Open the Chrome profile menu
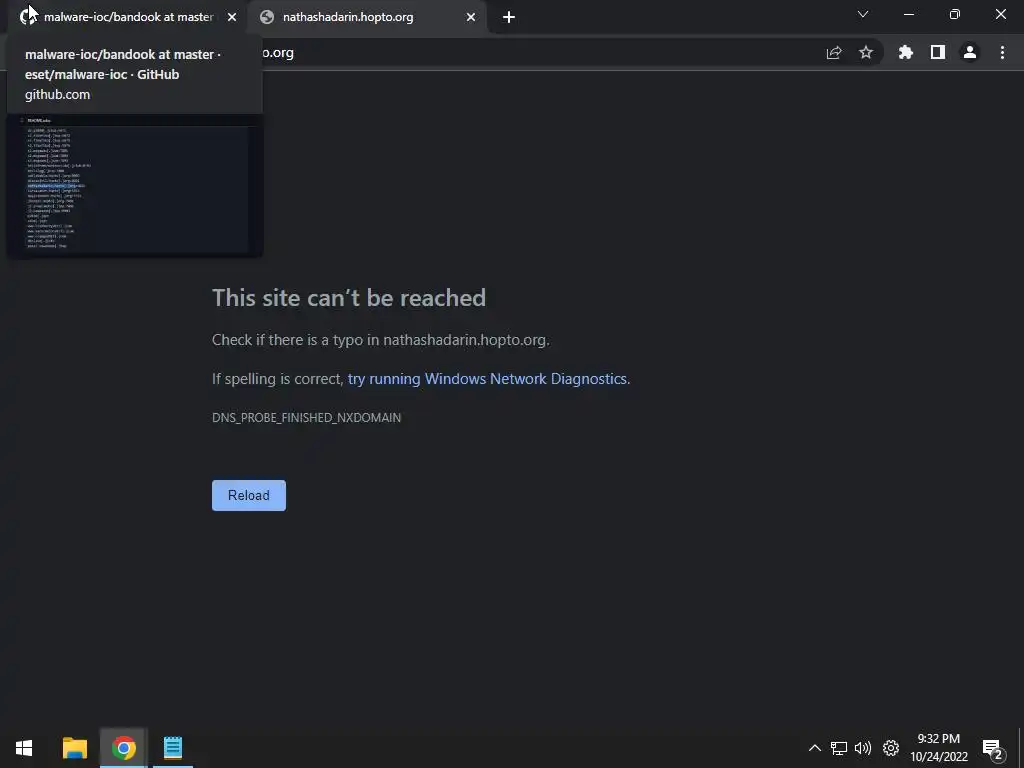1024x768 pixels. tap(970, 53)
